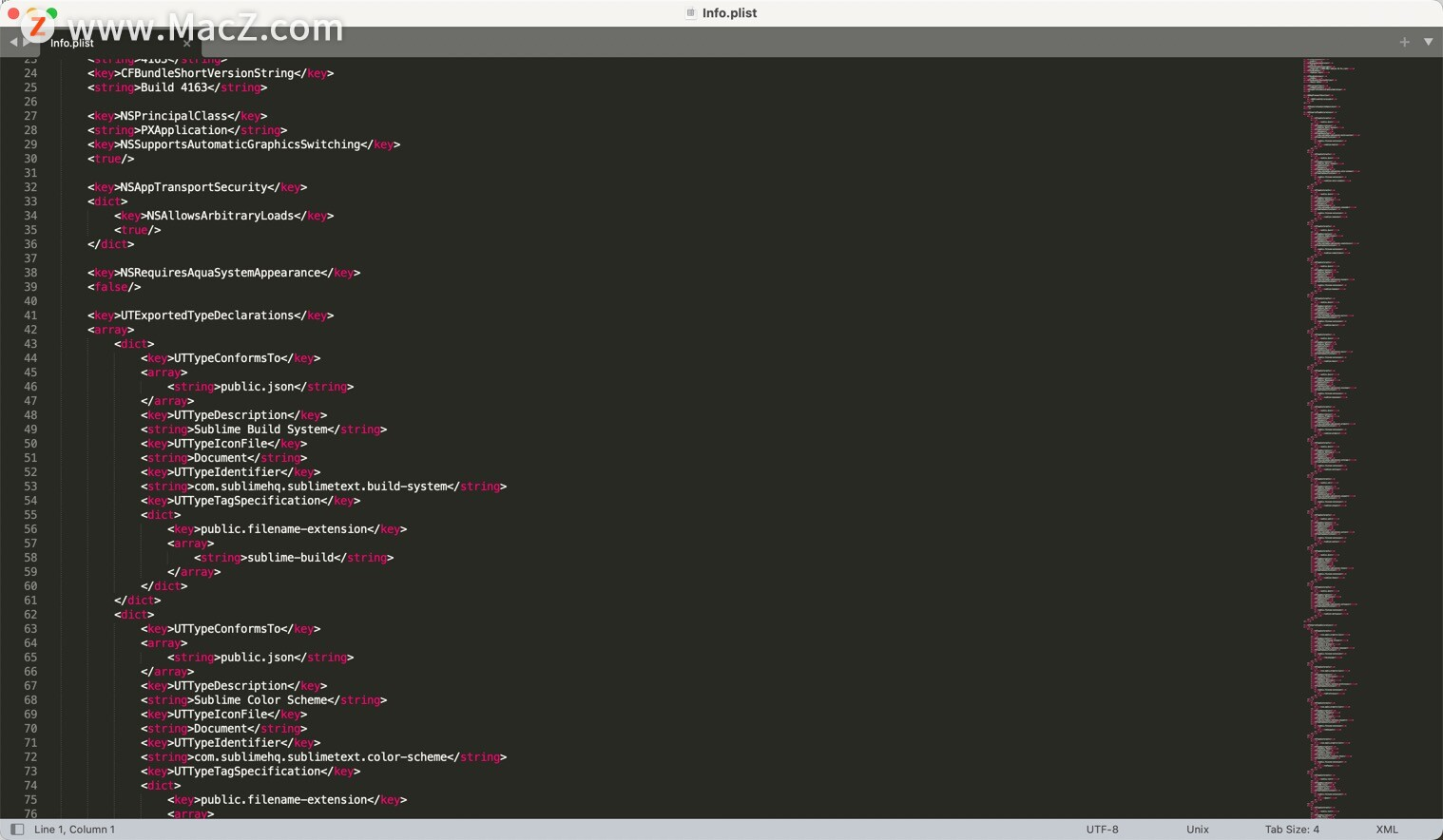1443x840 pixels.
Task: Click UTTypeIdentifier key on line 71
Action: click(227, 743)
